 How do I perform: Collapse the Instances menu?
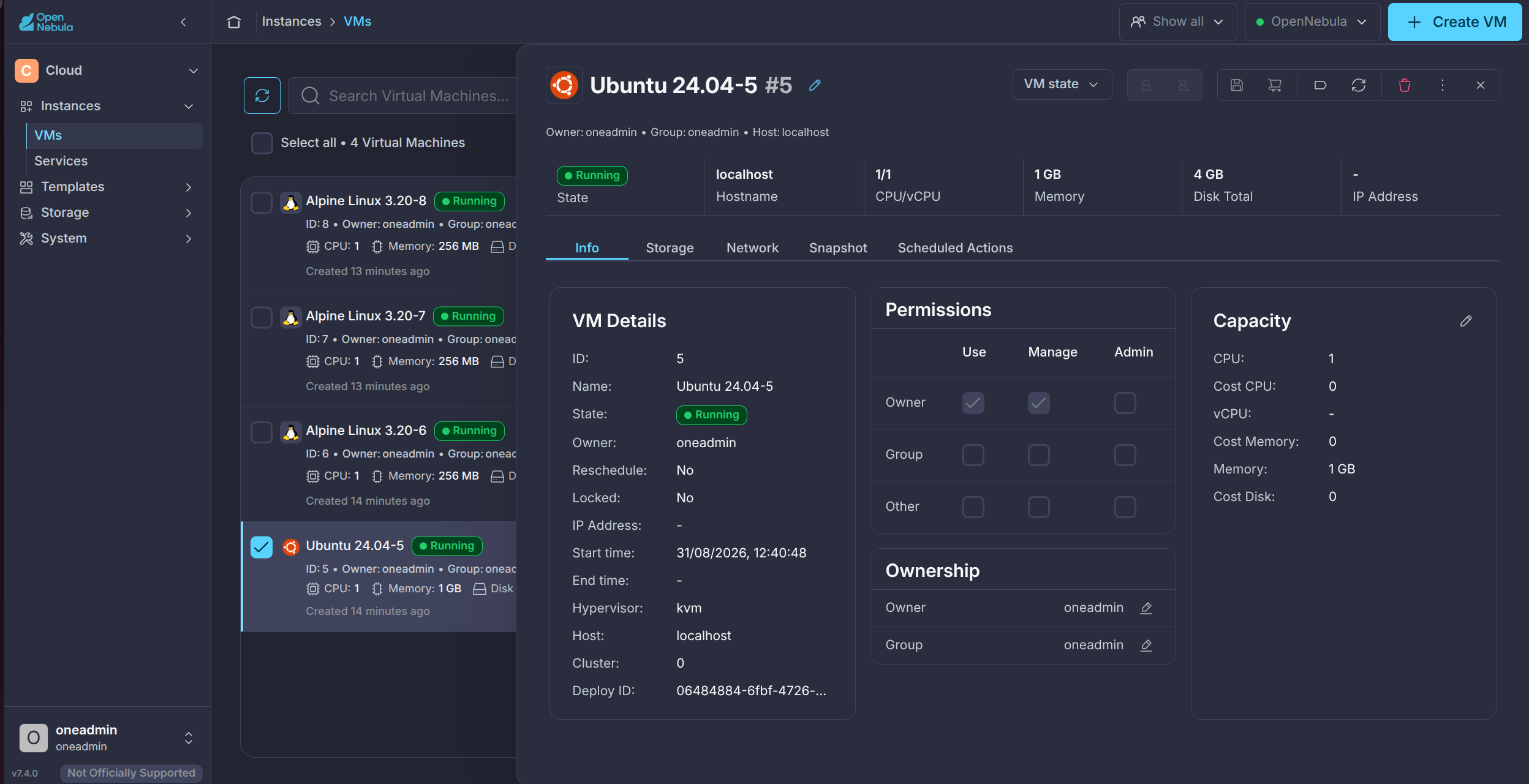[189, 107]
